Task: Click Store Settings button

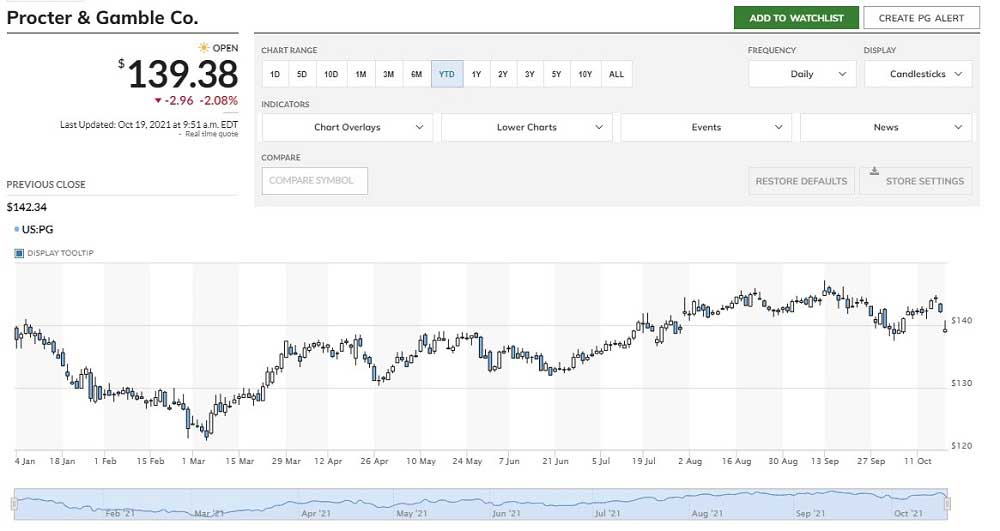Action: [916, 181]
